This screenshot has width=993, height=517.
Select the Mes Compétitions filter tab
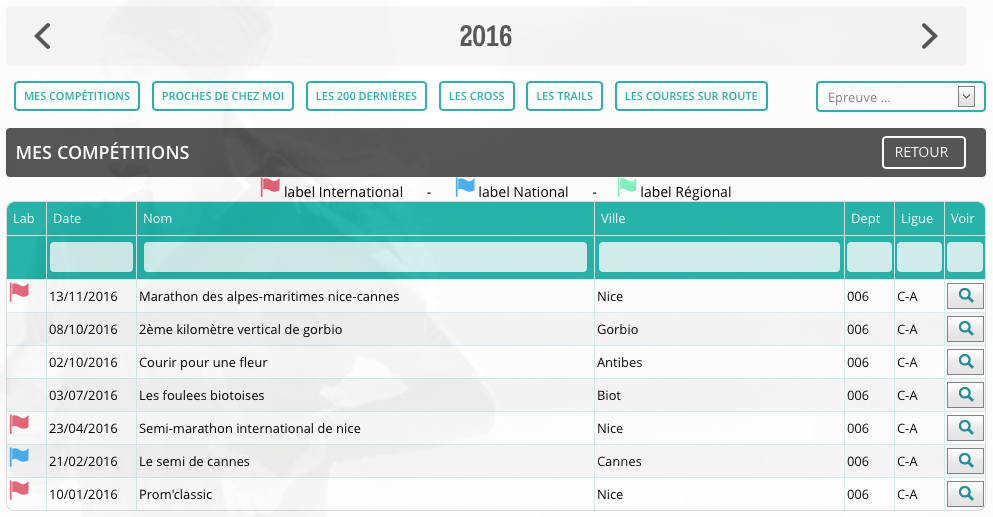pos(77,97)
